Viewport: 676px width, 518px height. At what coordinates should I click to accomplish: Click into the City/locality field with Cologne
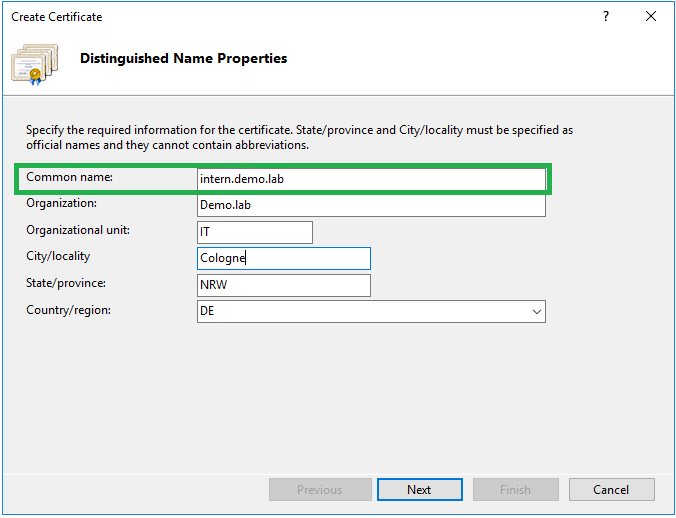click(284, 258)
